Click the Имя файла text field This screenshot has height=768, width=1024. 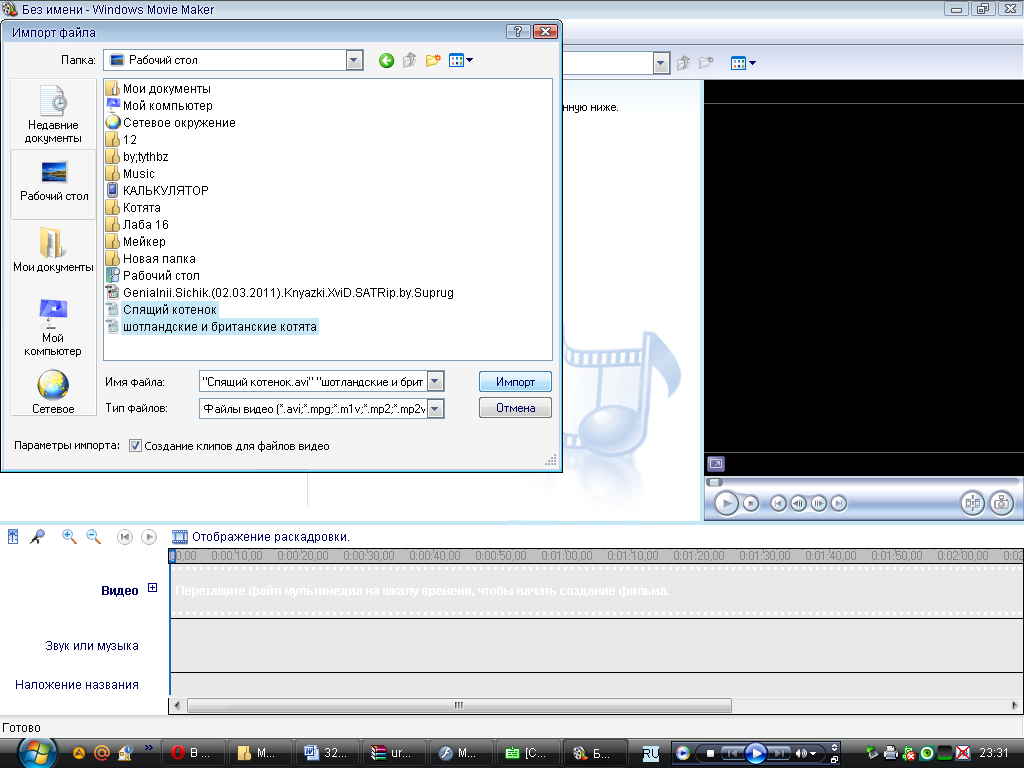(313, 381)
